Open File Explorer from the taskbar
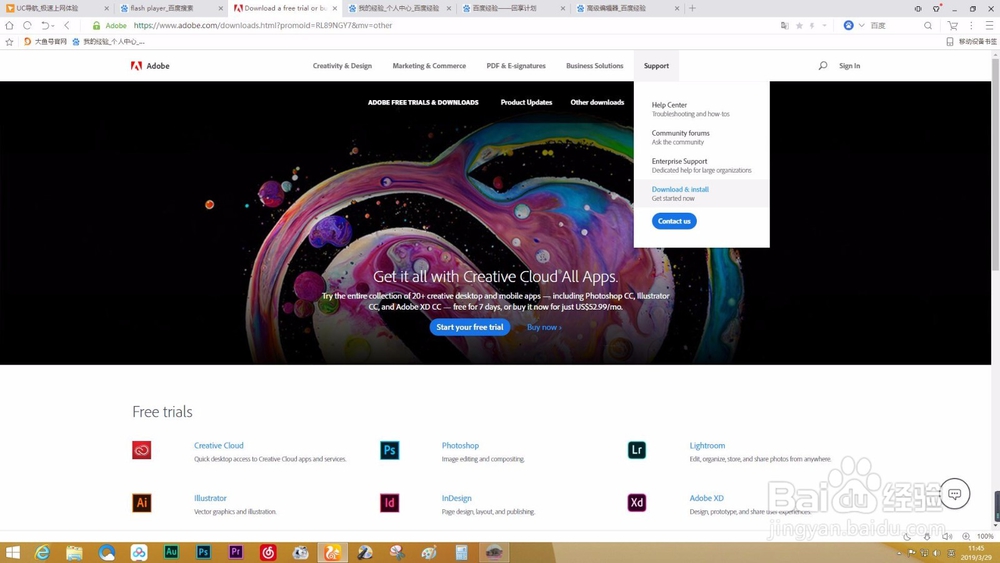Viewport: 1000px width, 563px height. (74, 552)
